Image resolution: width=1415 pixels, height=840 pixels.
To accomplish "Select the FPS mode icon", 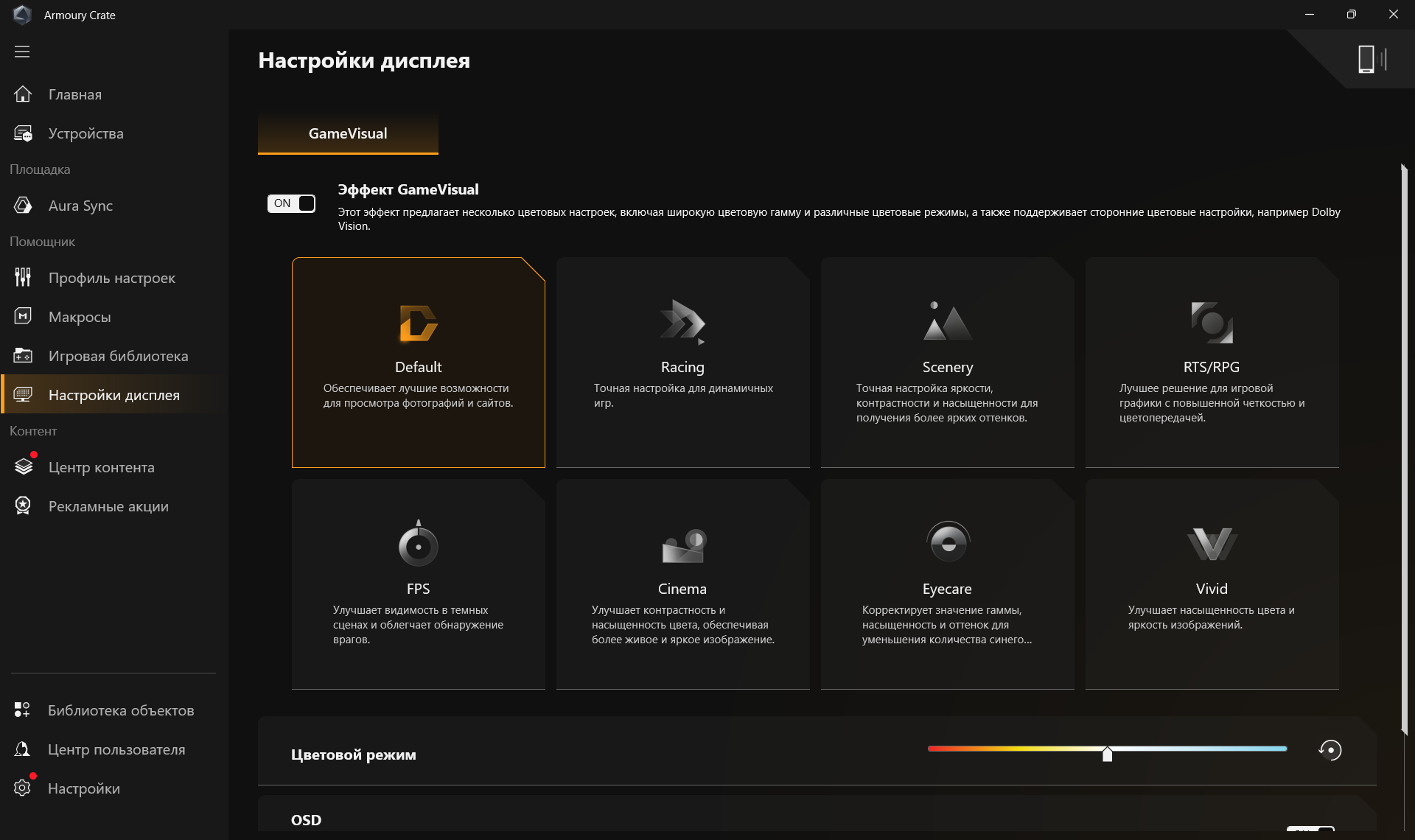I will click(x=418, y=545).
